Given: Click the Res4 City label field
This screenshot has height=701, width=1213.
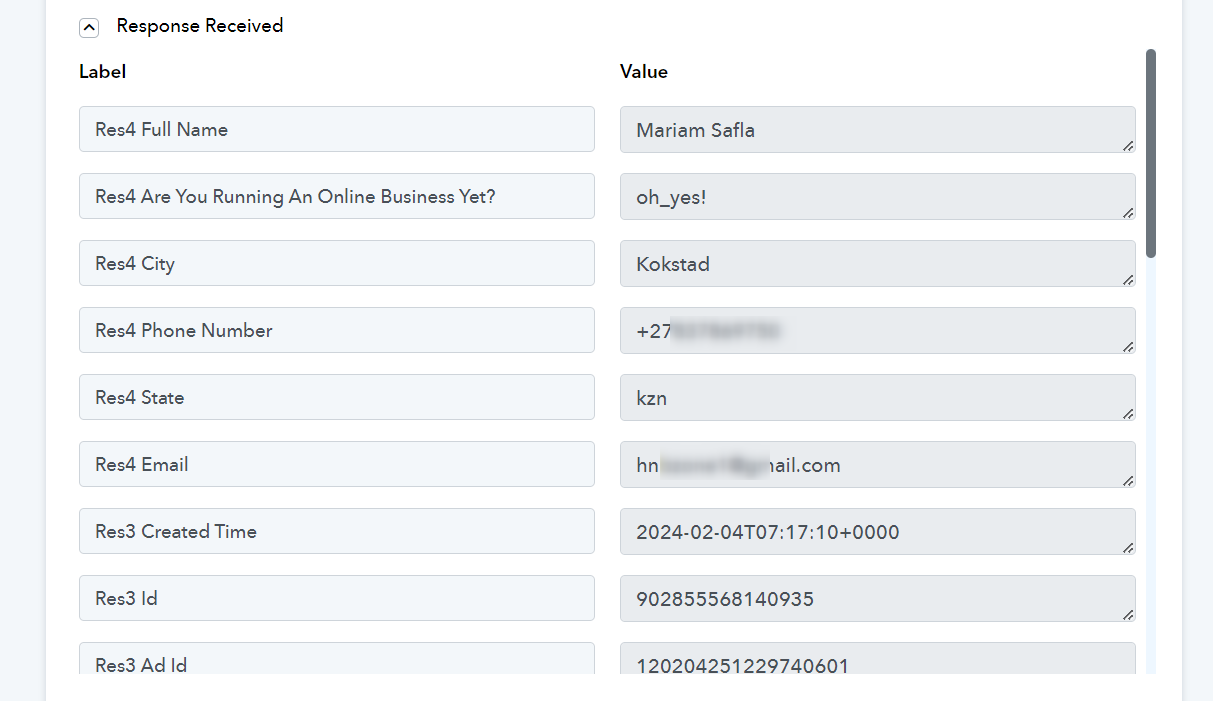Looking at the screenshot, I should point(337,263).
